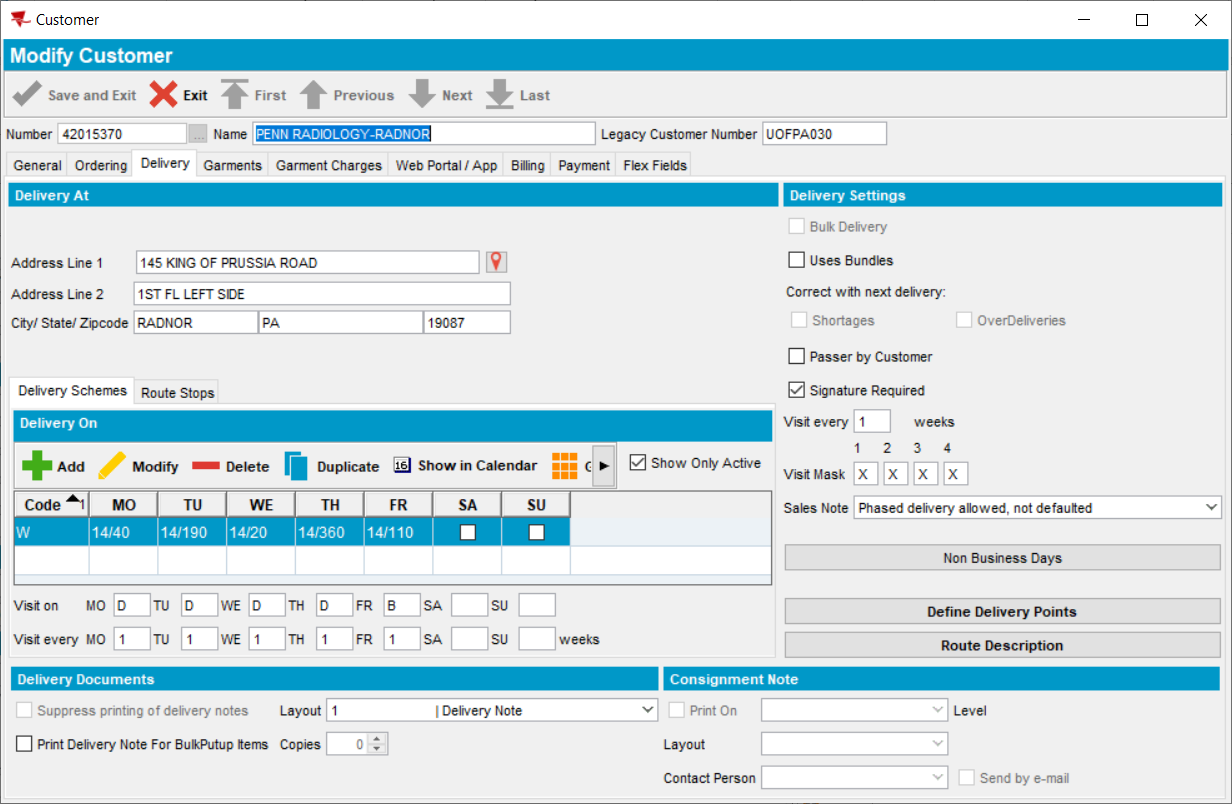Increase the Copies spinner value
Viewport: 1232px width, 804px height.
(377, 739)
